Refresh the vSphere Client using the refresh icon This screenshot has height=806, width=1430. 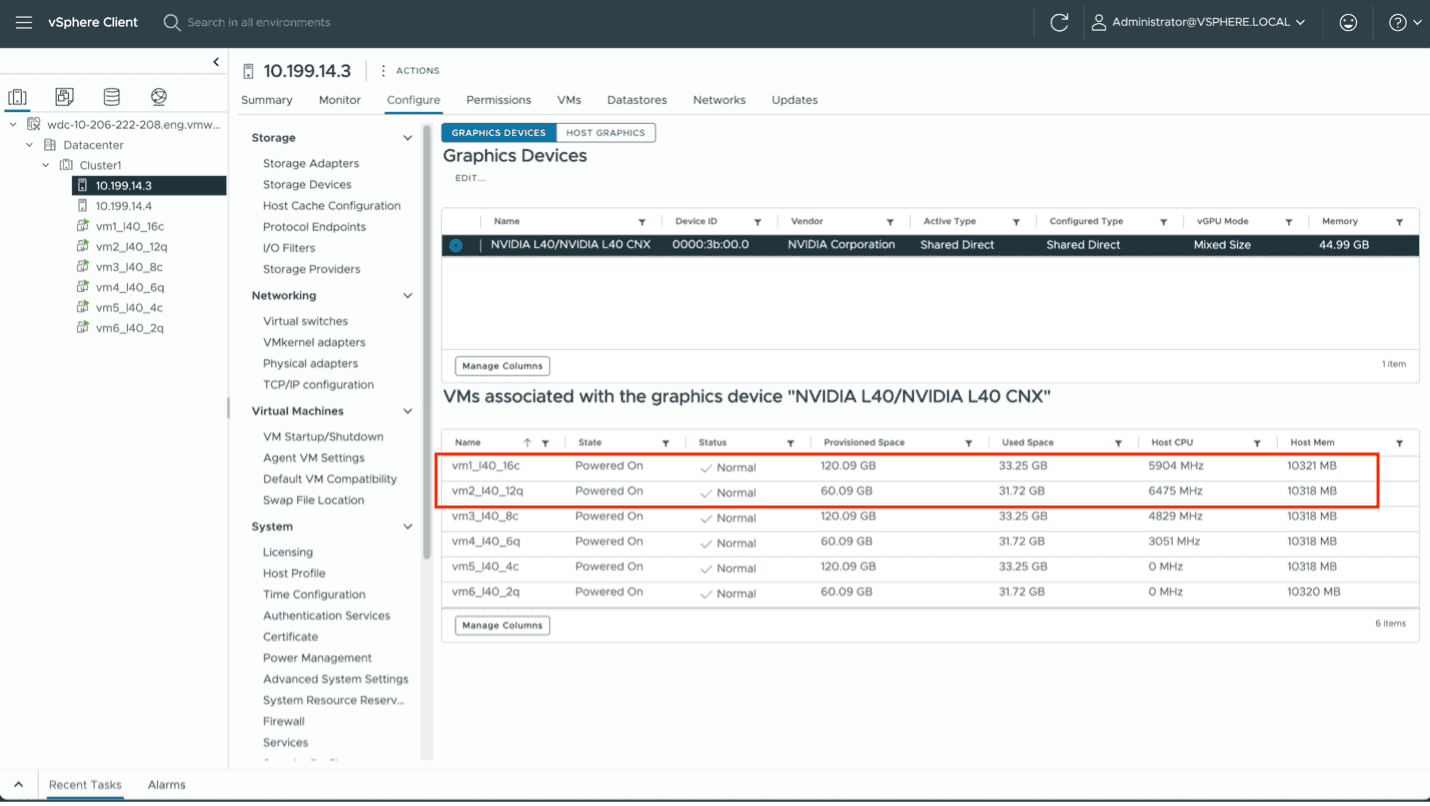1059,21
